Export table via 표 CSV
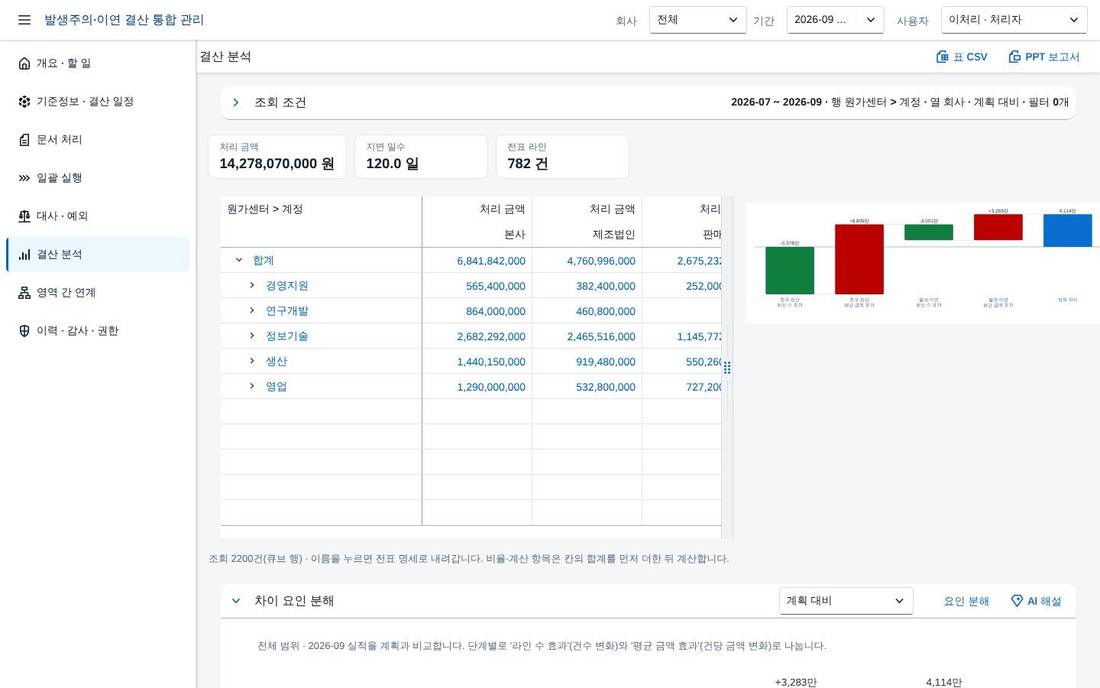The image size is (1100, 688). [962, 57]
